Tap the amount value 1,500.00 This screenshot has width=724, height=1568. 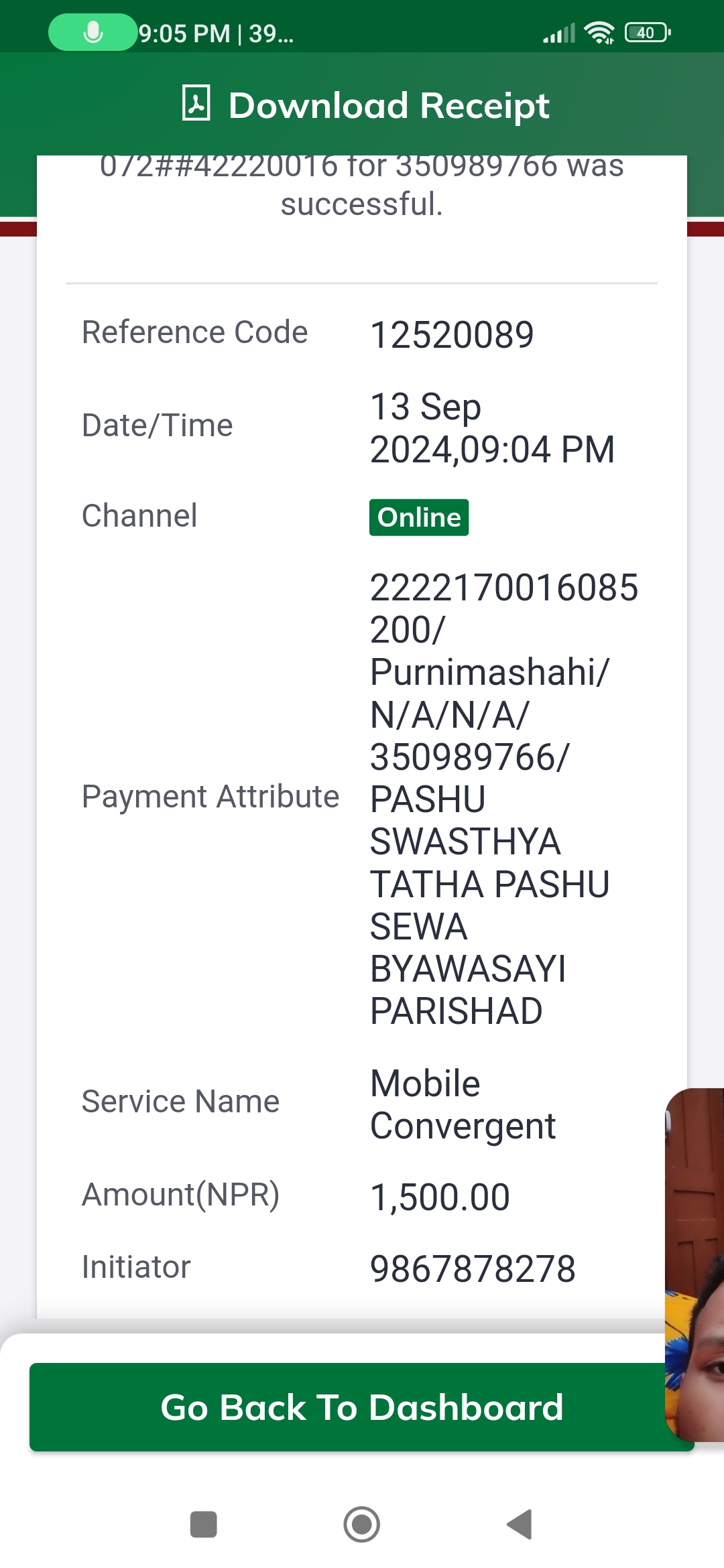click(x=440, y=1197)
